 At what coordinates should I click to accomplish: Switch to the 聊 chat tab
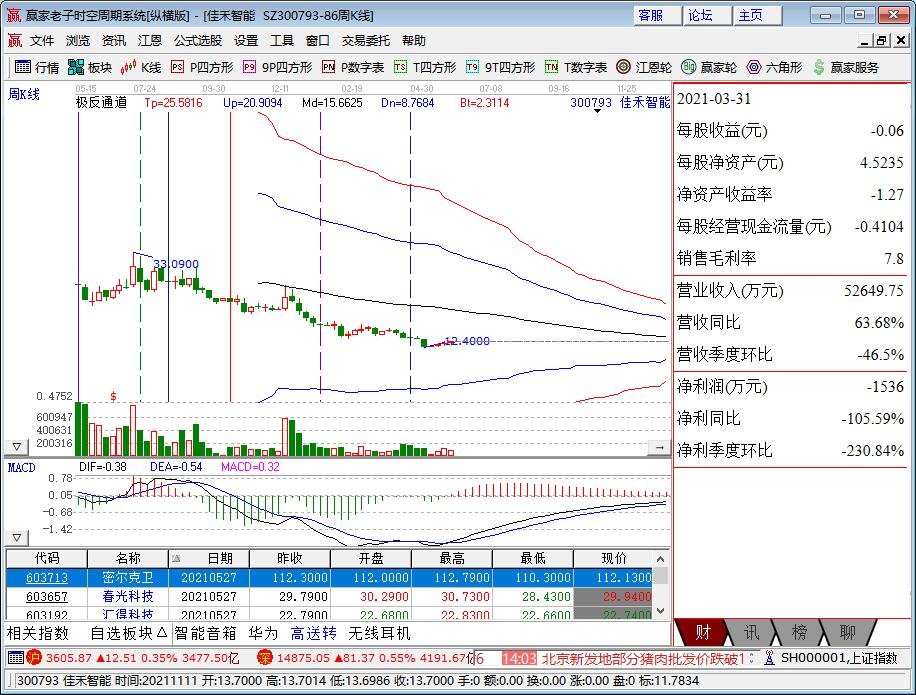pos(847,632)
